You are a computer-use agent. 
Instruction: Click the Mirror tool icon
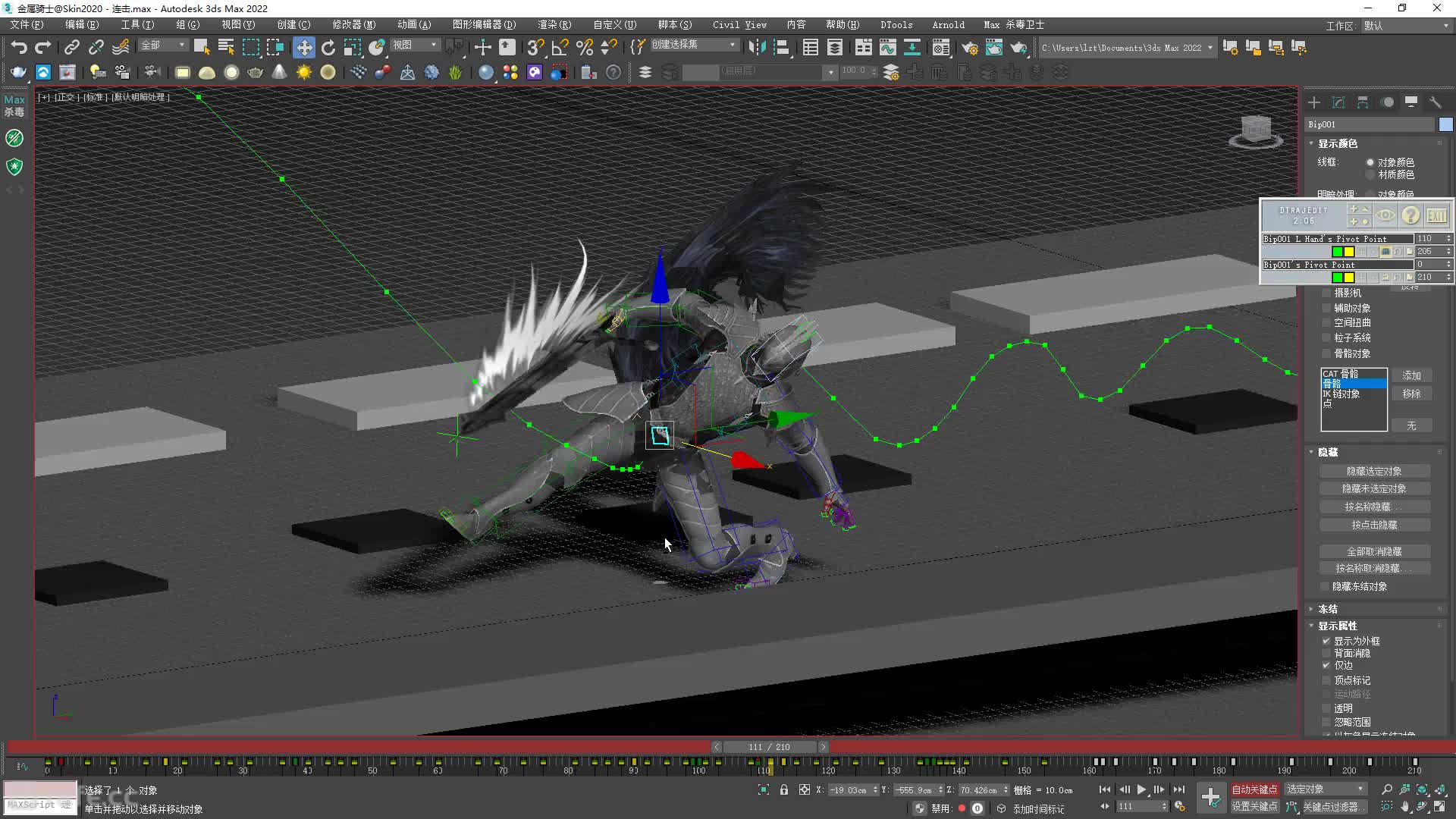(x=757, y=47)
